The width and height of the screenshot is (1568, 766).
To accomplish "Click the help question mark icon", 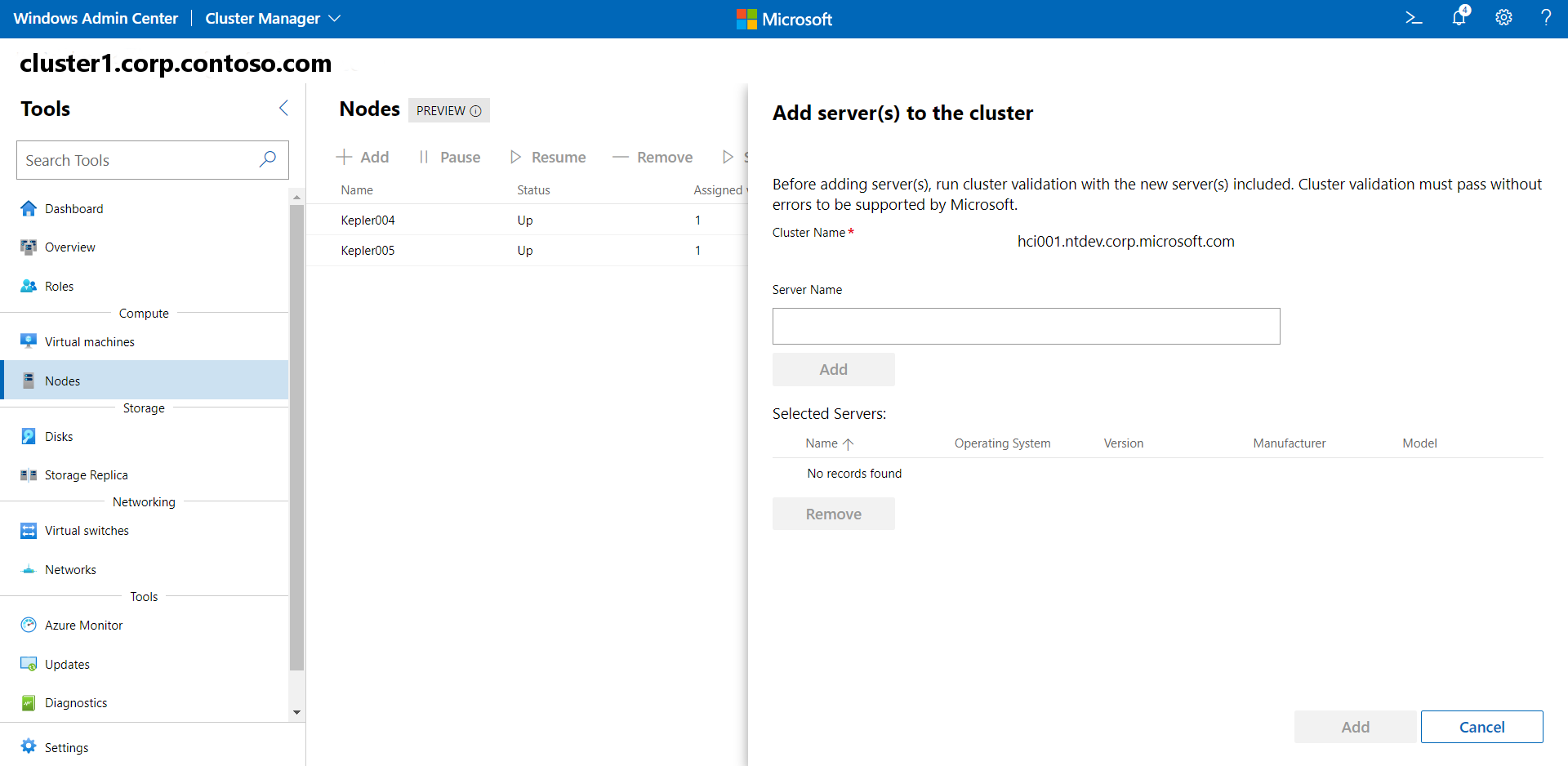I will click(1545, 18).
